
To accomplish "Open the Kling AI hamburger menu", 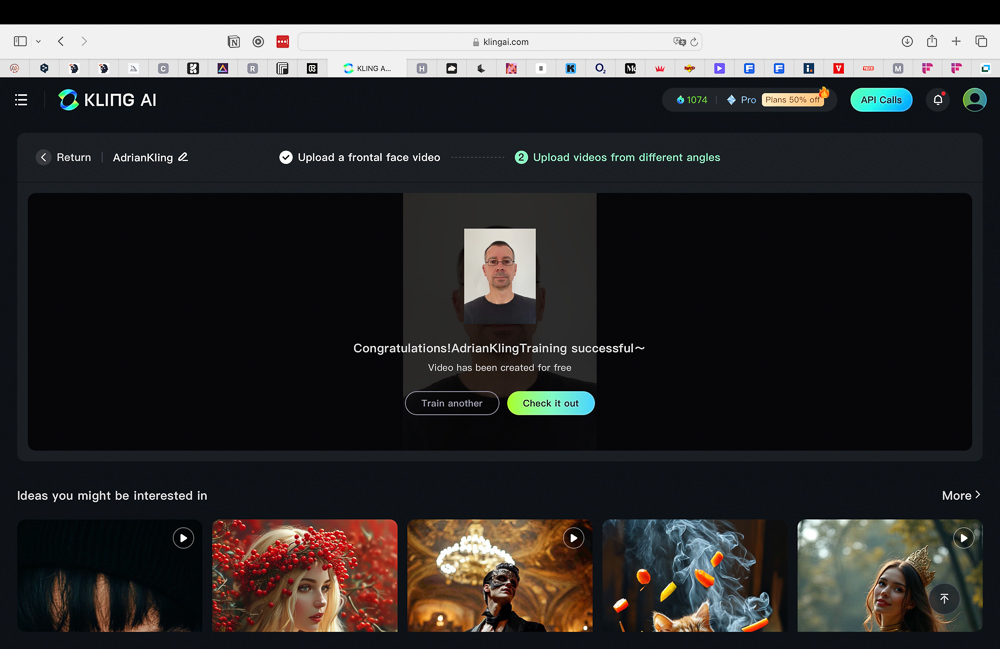I will tap(21, 99).
